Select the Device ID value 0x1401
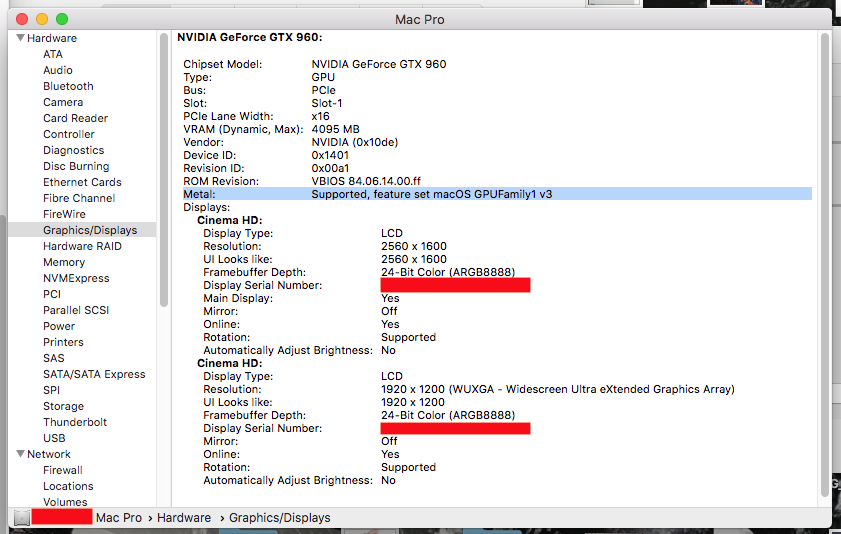The height and width of the screenshot is (534, 841). point(330,155)
